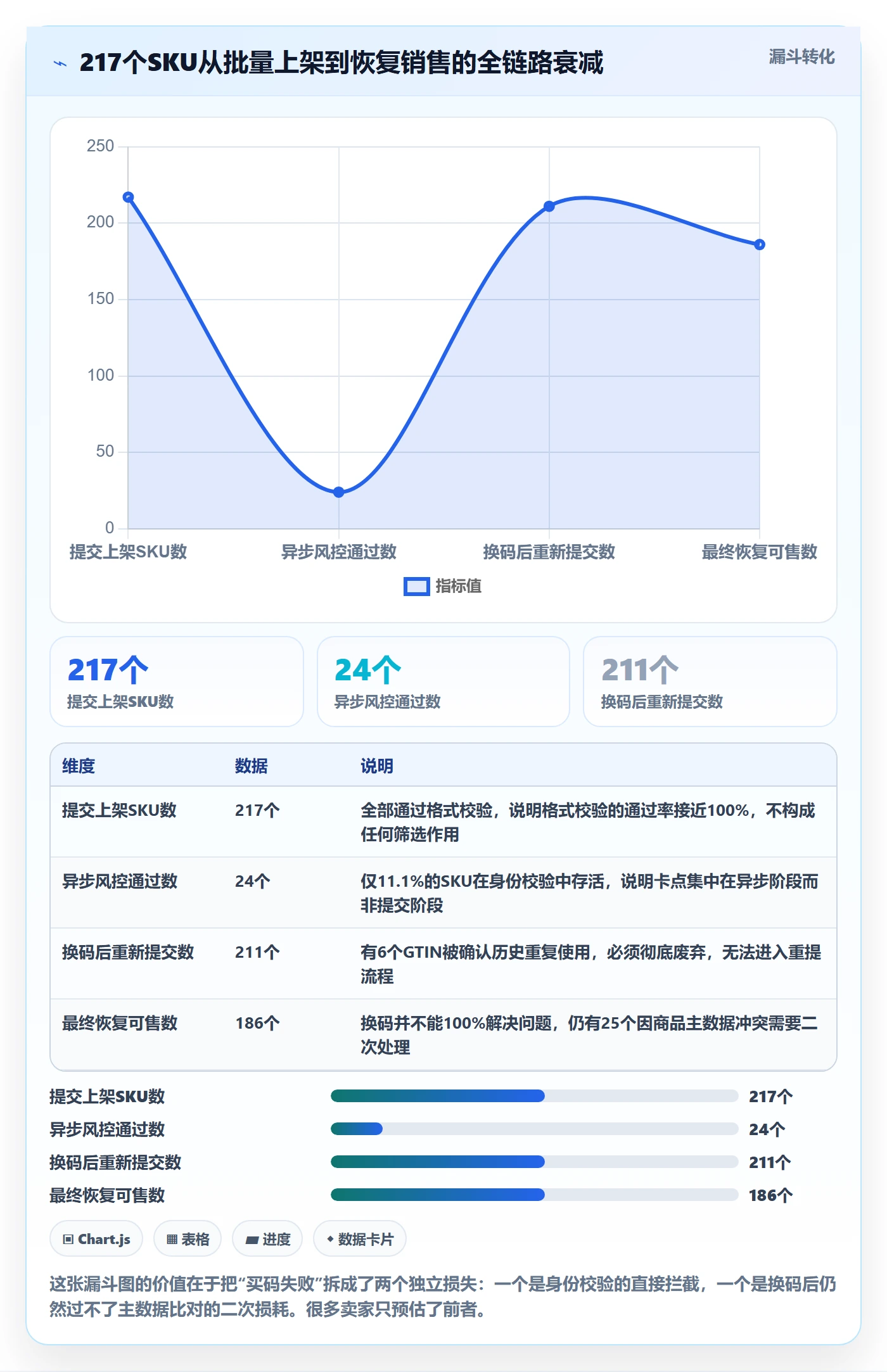Click the 数据 column header
This screenshot has height=1372, width=887.
252,766
